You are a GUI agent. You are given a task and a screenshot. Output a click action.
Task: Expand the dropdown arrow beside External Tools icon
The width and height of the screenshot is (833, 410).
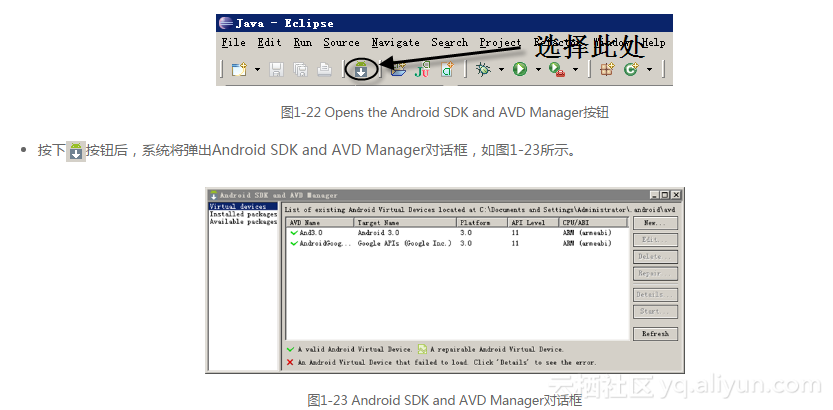coord(575,70)
